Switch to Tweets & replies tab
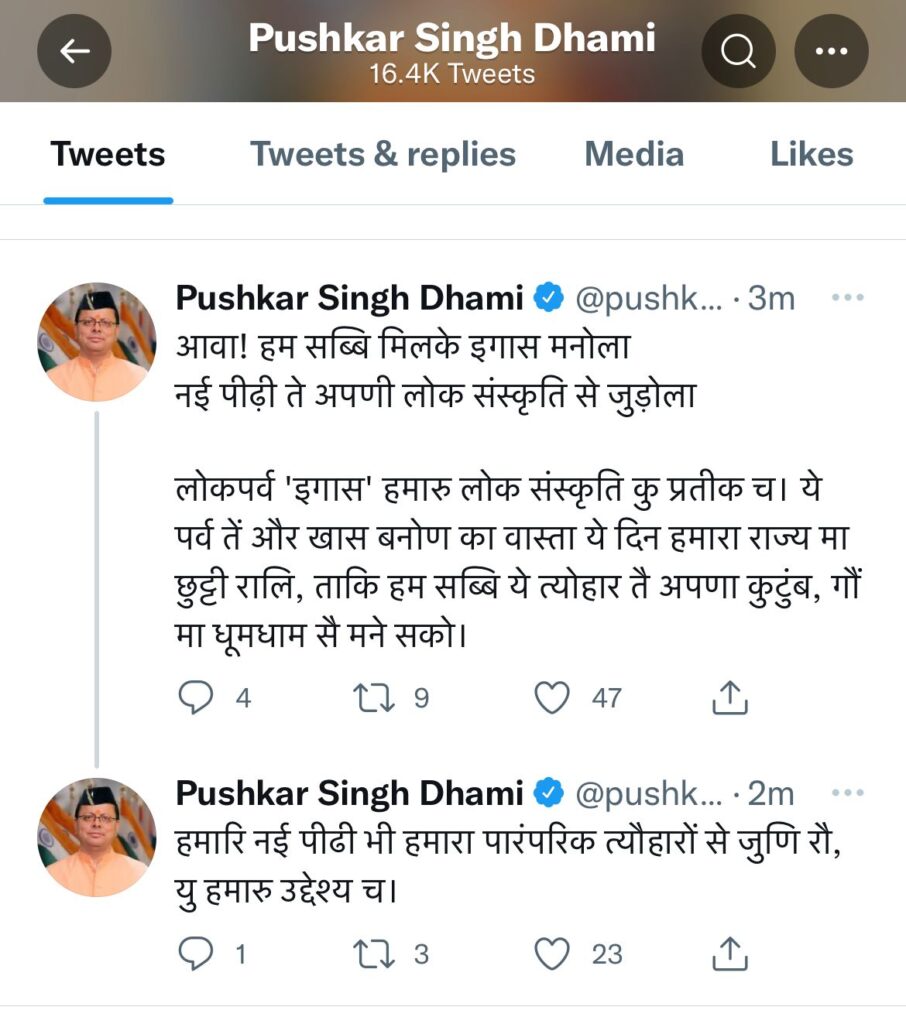Image resolution: width=906 pixels, height=1024 pixels. 383,154
